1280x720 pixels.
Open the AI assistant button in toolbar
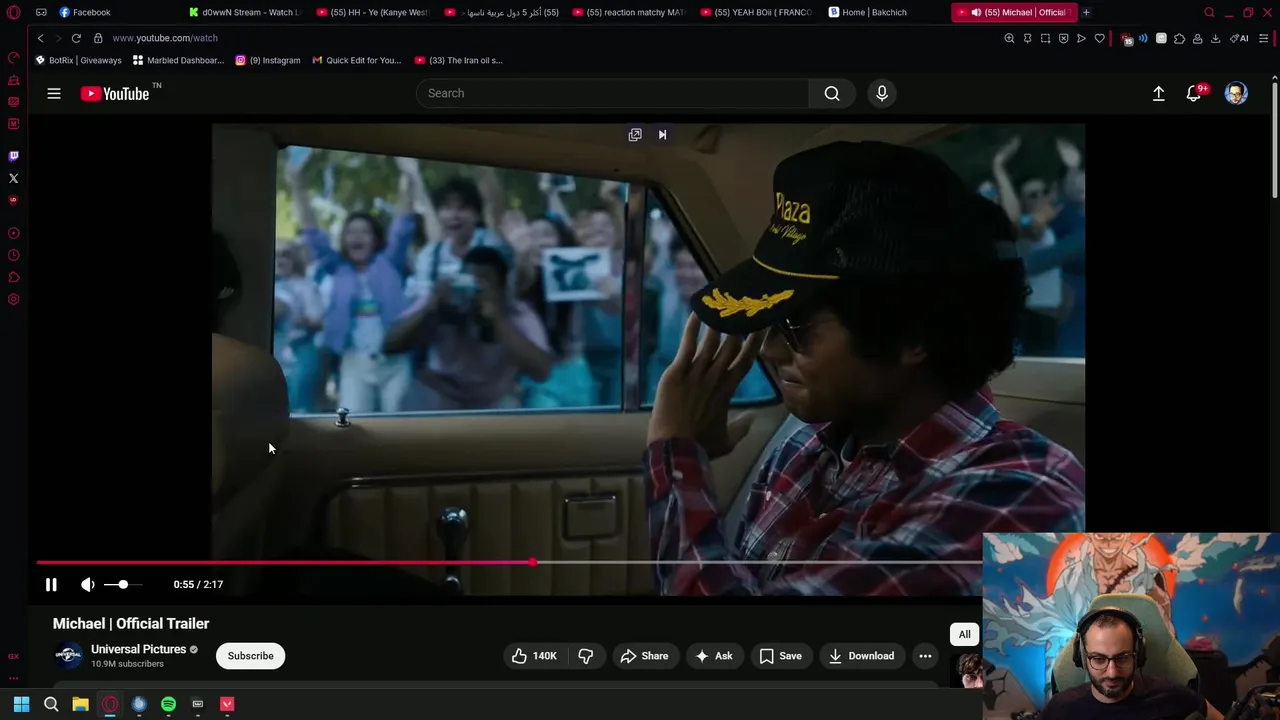(1240, 38)
